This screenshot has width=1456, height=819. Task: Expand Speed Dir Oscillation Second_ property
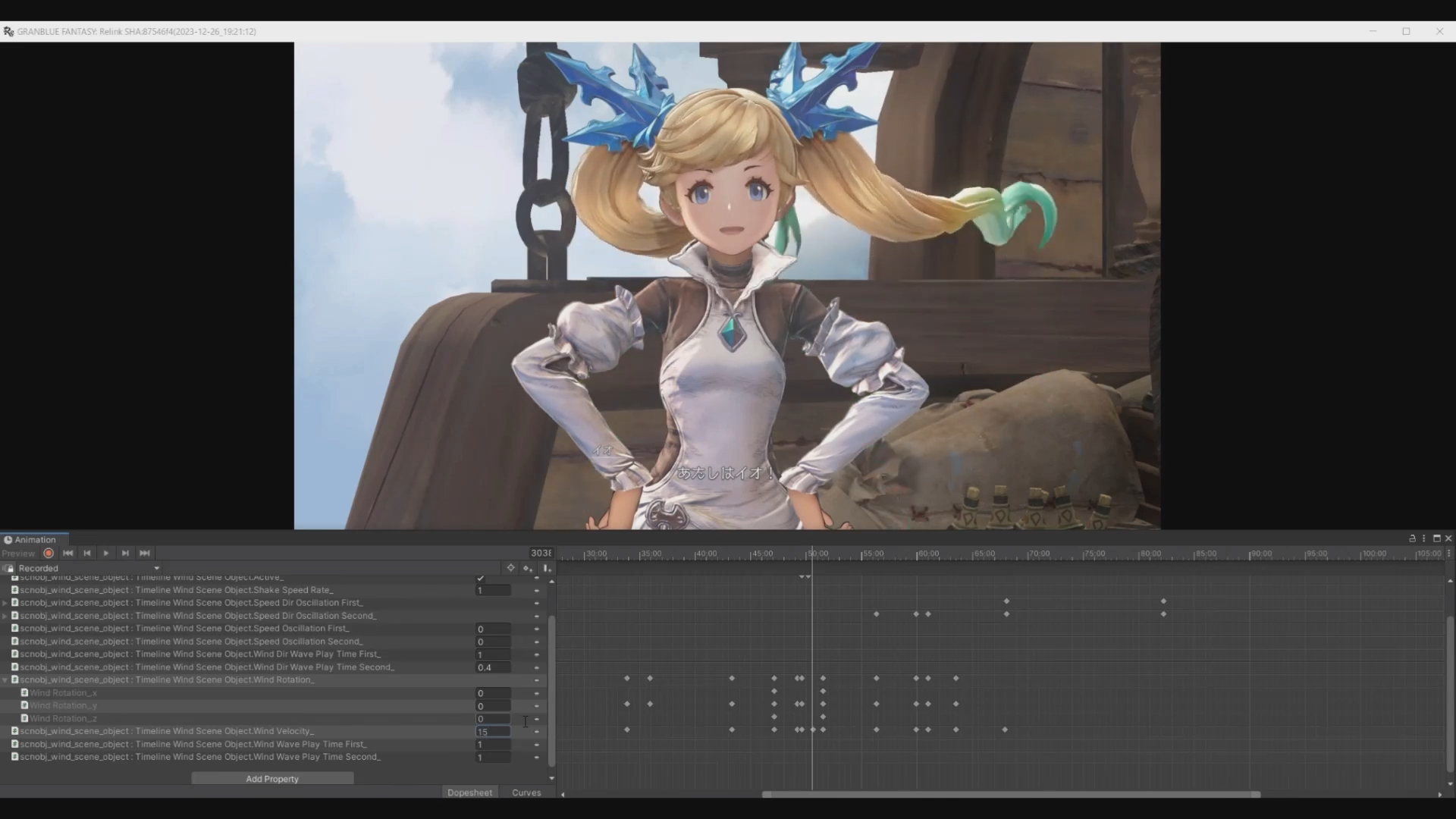click(5, 616)
